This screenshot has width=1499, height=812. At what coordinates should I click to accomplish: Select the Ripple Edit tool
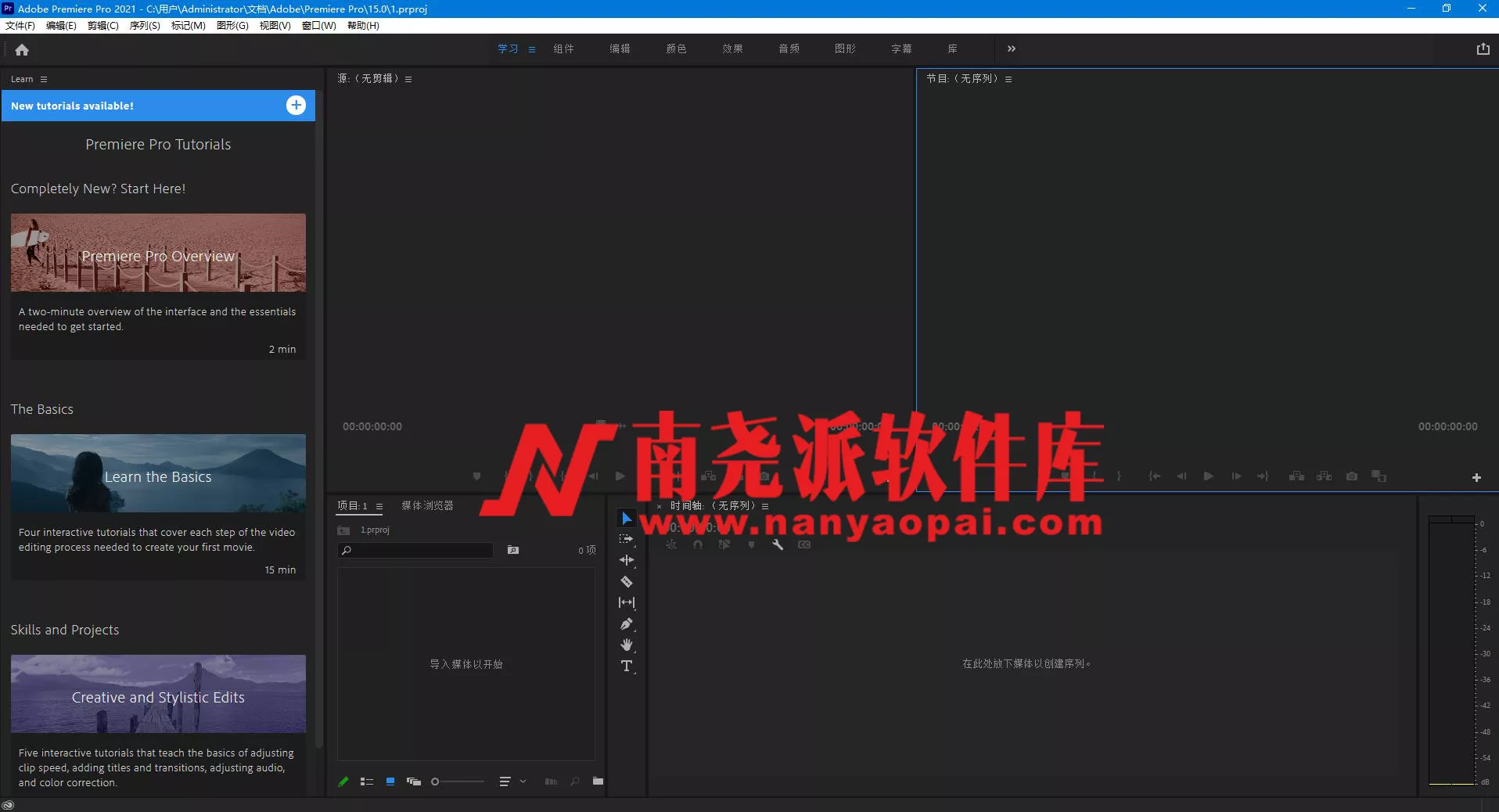626,560
